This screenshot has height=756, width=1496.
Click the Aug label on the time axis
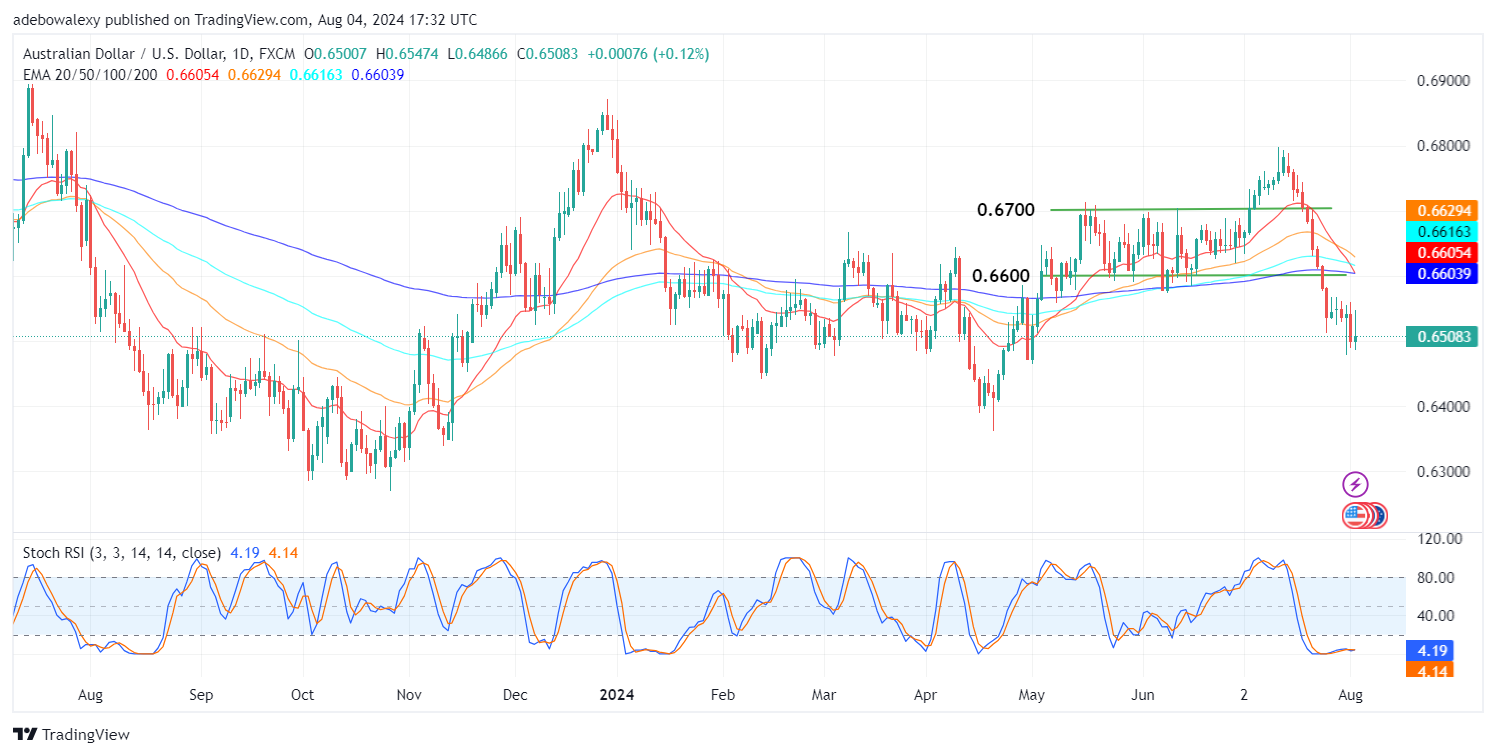[90, 695]
